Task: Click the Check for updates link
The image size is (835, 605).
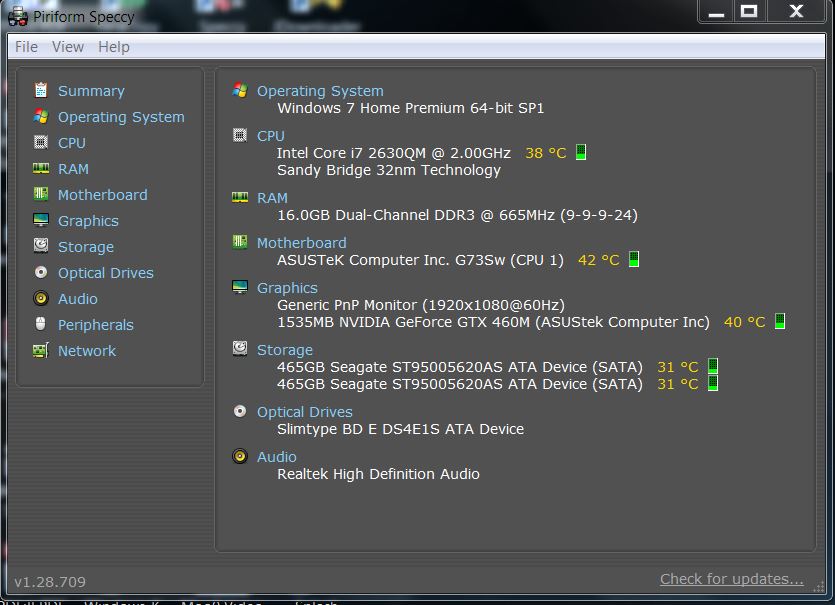Action: [x=732, y=579]
